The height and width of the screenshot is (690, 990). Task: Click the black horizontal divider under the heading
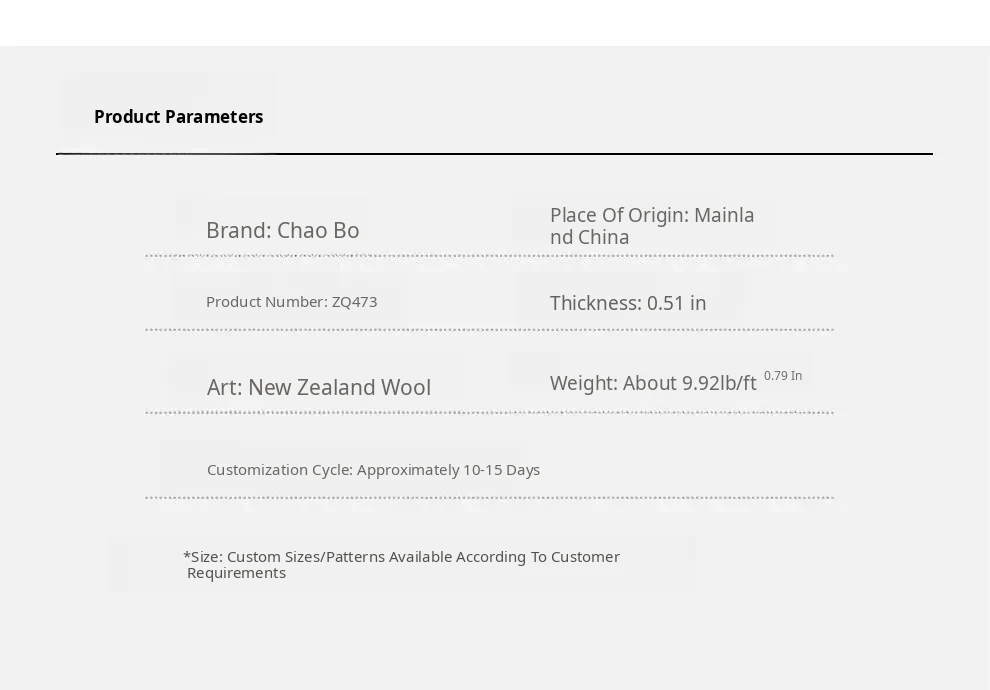(494, 153)
